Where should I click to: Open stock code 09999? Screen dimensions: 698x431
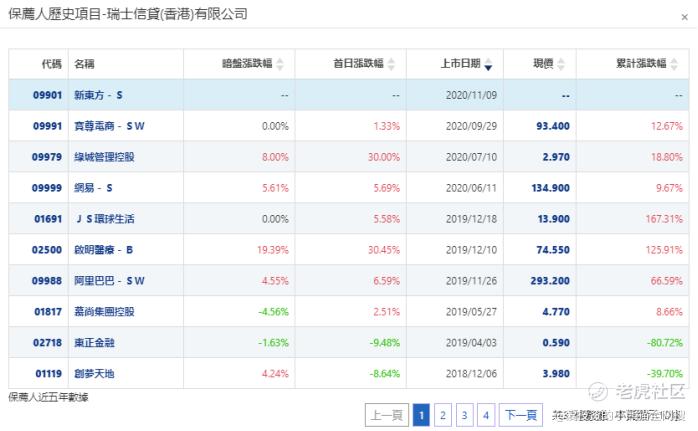coord(47,188)
